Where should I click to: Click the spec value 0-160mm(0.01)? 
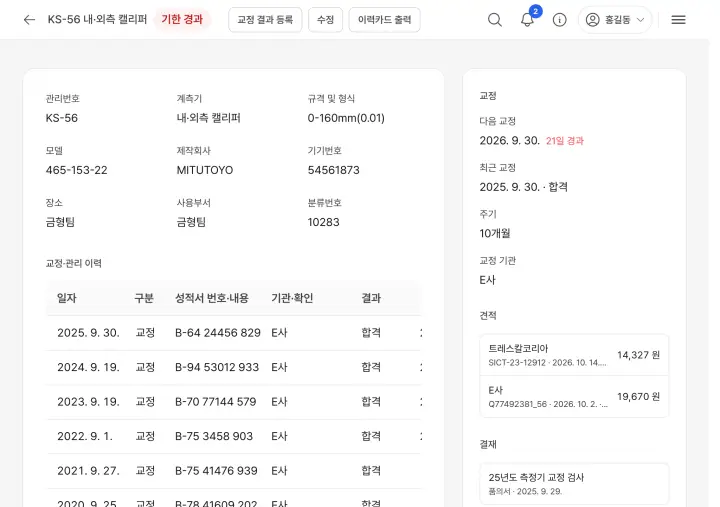pos(346,118)
